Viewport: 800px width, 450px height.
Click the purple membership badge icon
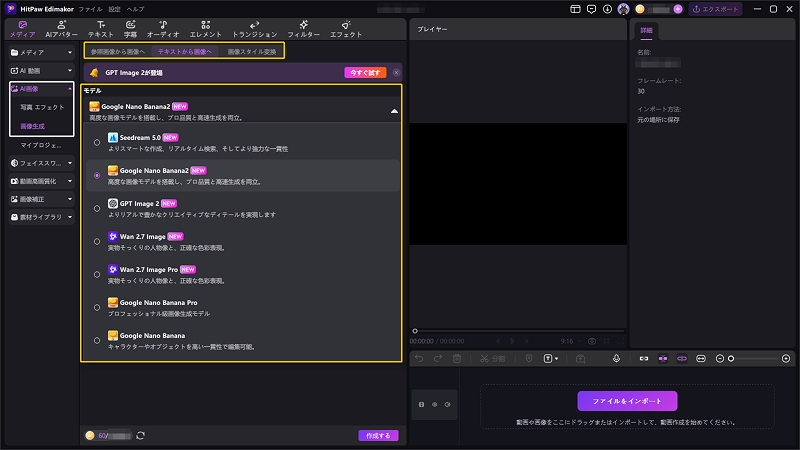678,9
